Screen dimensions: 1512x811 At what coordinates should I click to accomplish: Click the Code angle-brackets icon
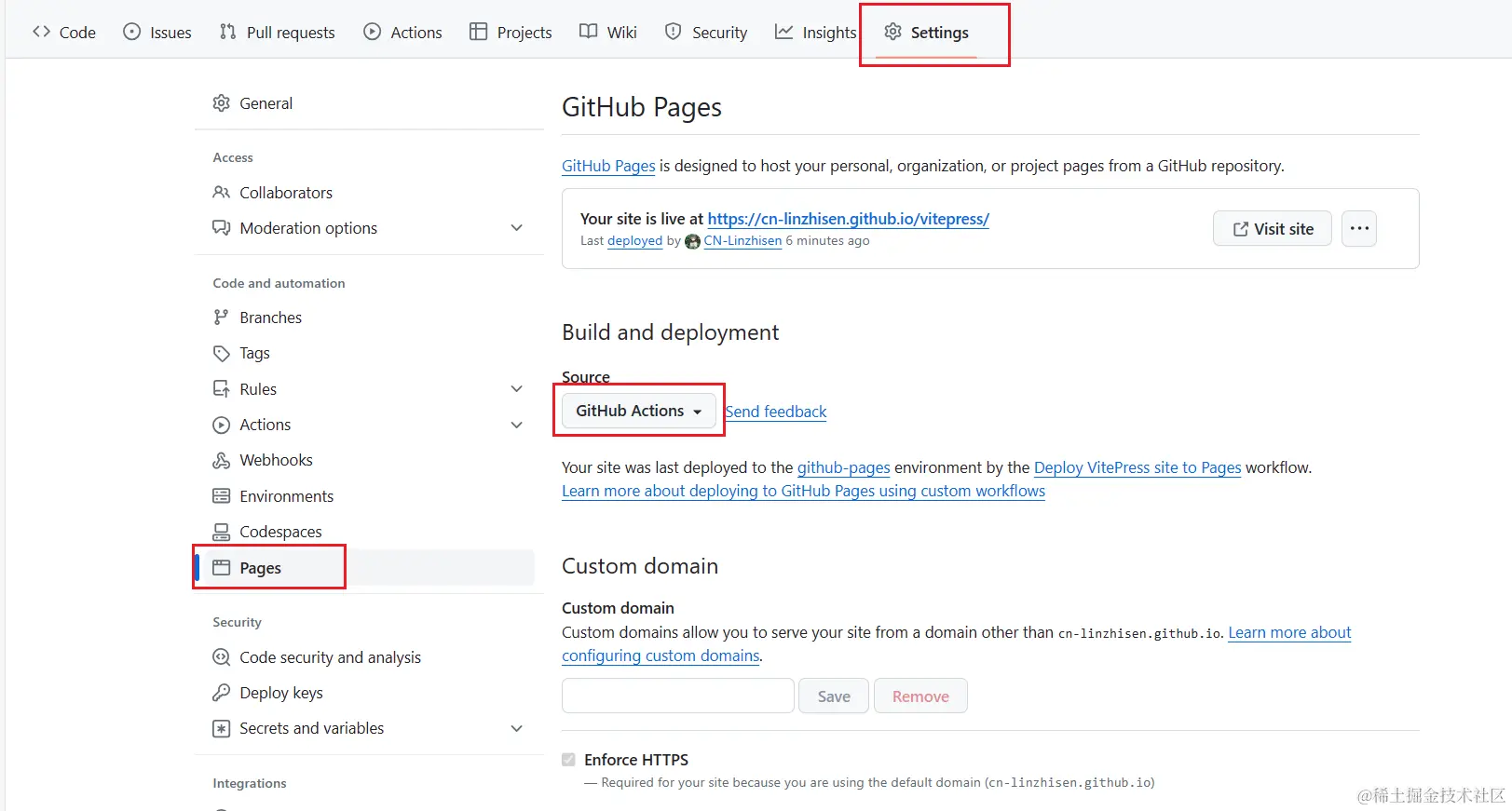(41, 32)
